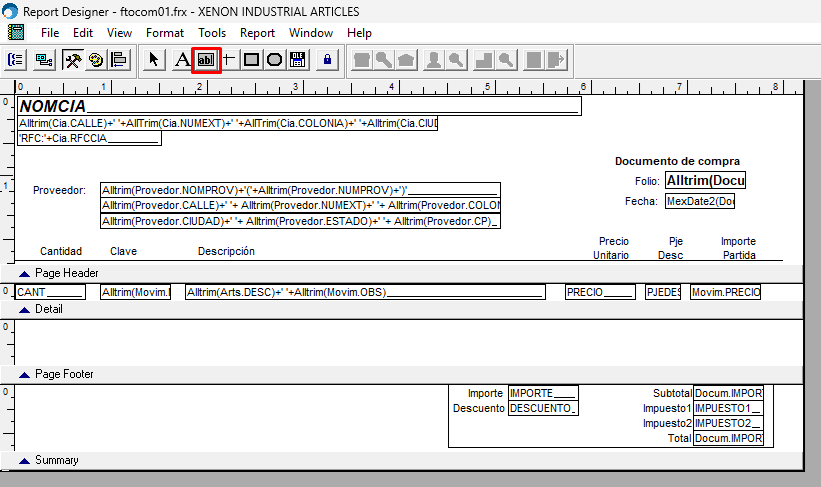Select the Docum.IMPOR field beside Subtotal
The height and width of the screenshot is (487, 821).
pos(728,393)
